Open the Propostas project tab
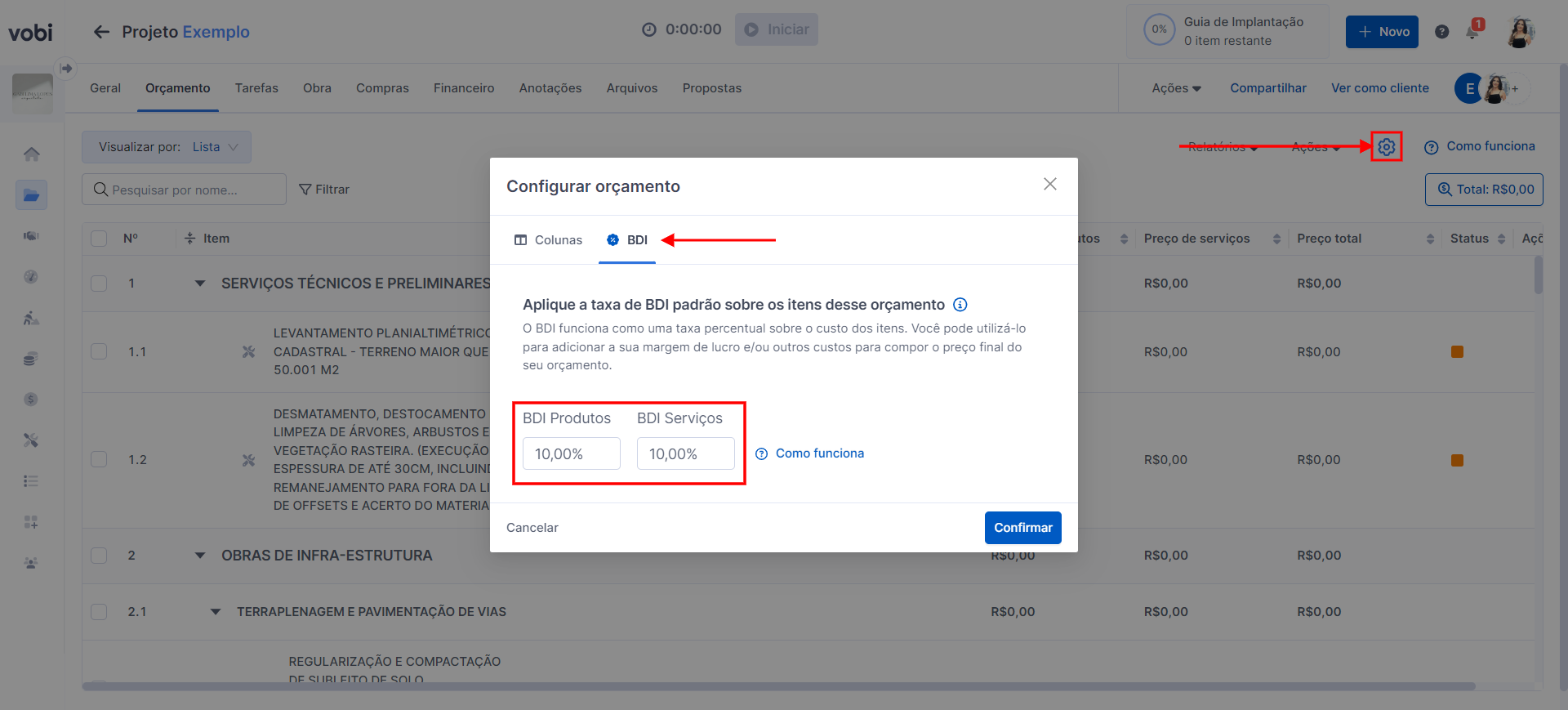Image resolution: width=1568 pixels, height=710 pixels. (712, 88)
